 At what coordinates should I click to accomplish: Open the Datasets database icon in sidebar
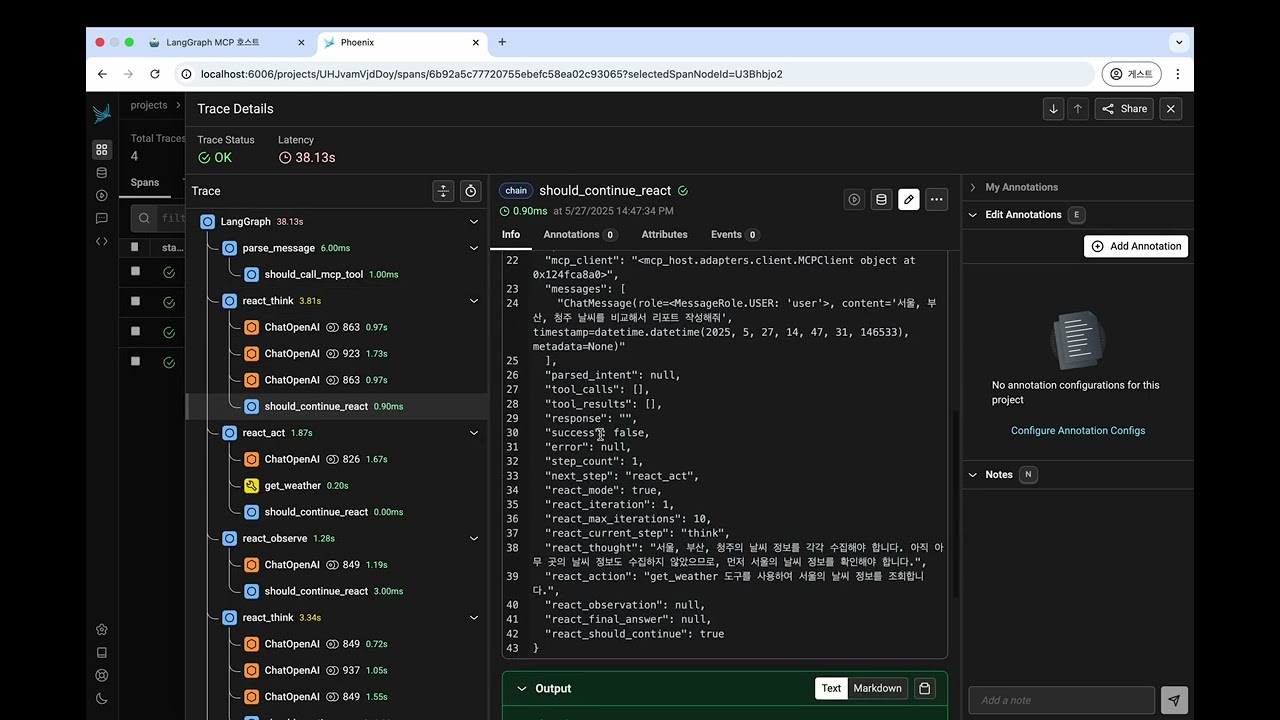pos(102,173)
